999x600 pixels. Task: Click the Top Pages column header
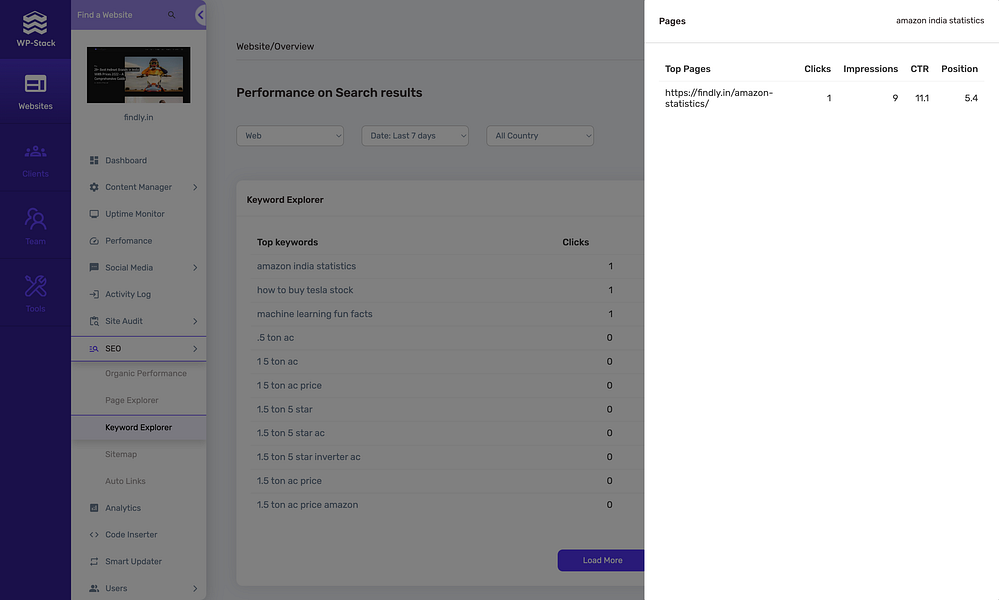[x=687, y=69]
